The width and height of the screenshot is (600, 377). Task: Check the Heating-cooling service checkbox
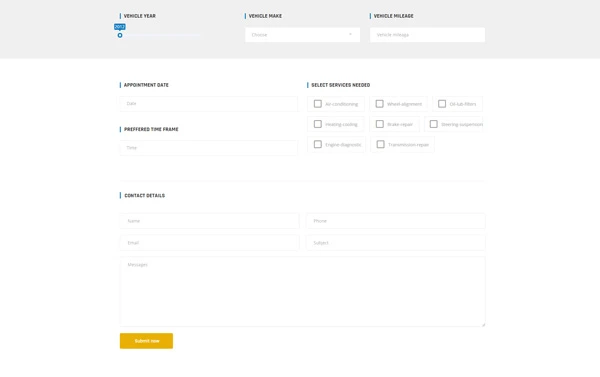point(318,124)
